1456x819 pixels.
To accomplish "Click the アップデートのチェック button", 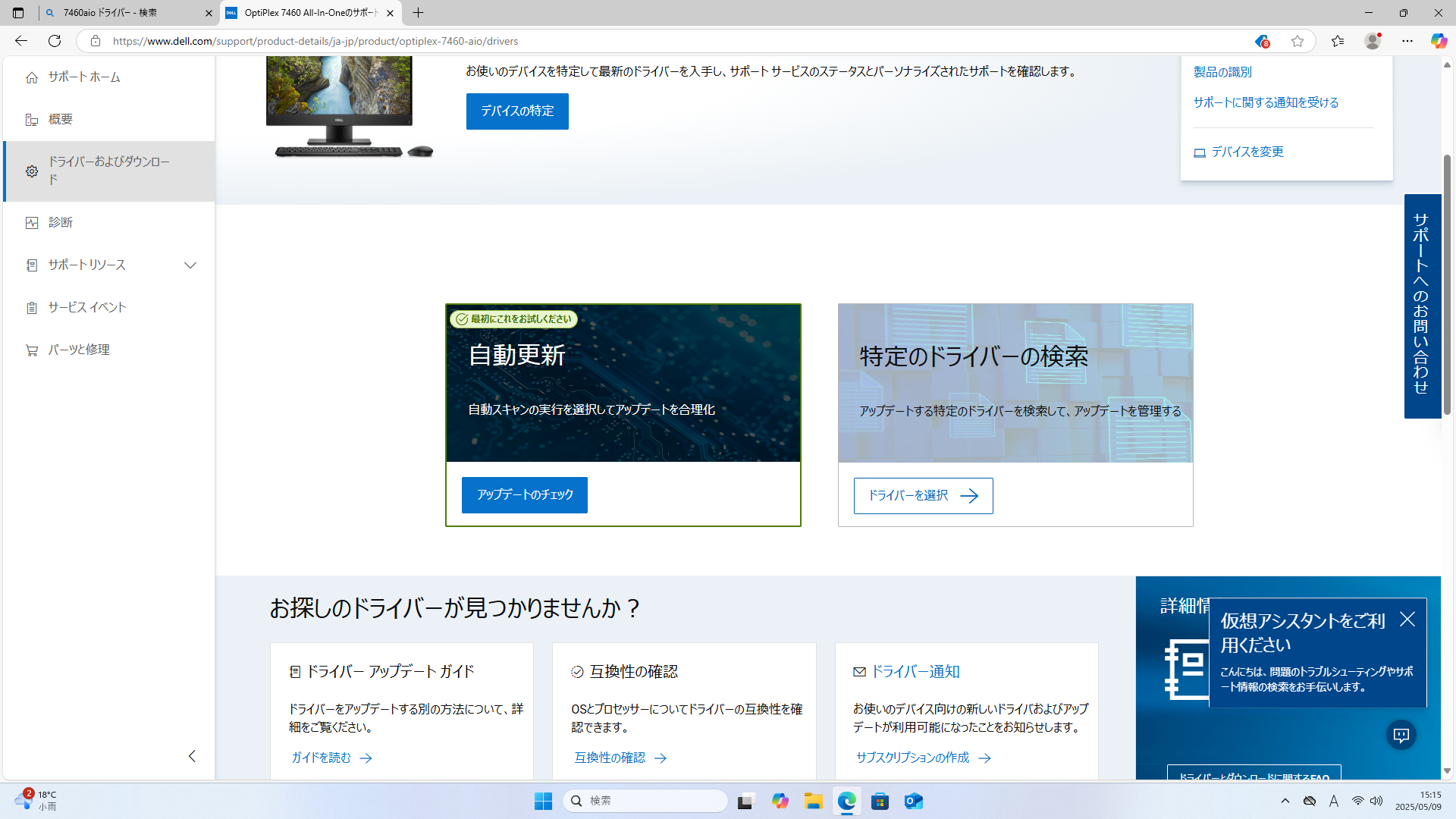I will 525,495.
